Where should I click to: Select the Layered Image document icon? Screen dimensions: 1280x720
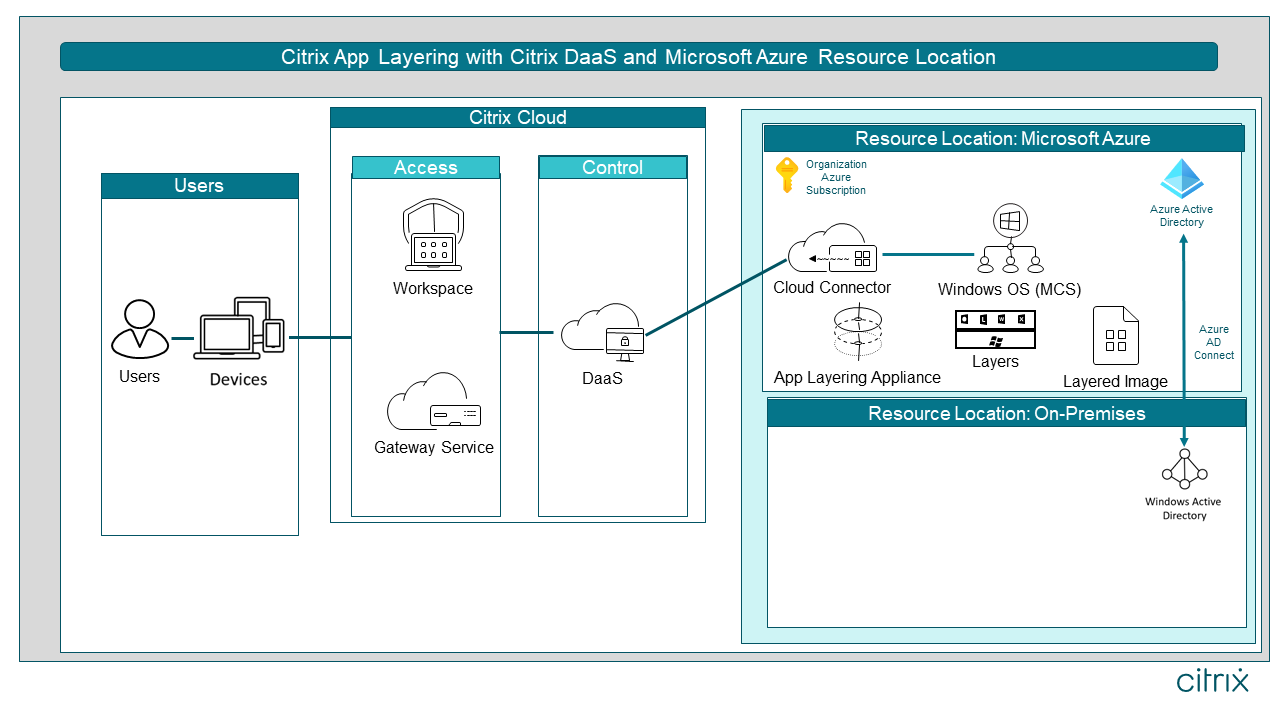coord(1116,336)
